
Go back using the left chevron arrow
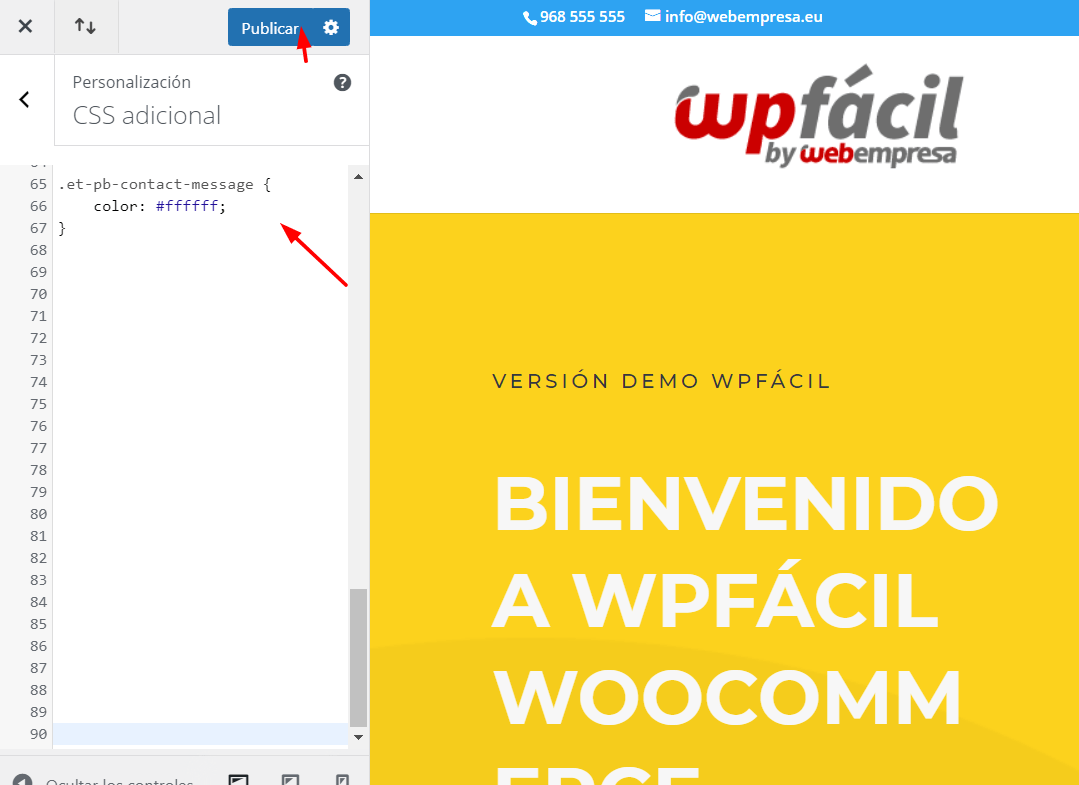tap(25, 100)
